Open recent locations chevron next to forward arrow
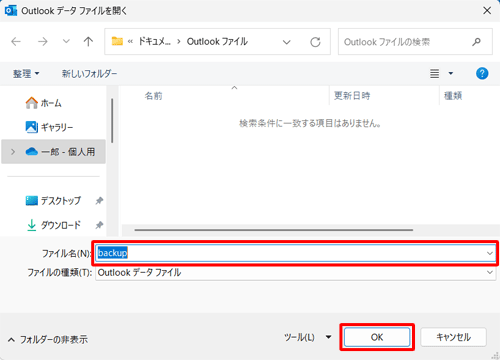This screenshot has width=500, height=360. point(66,41)
